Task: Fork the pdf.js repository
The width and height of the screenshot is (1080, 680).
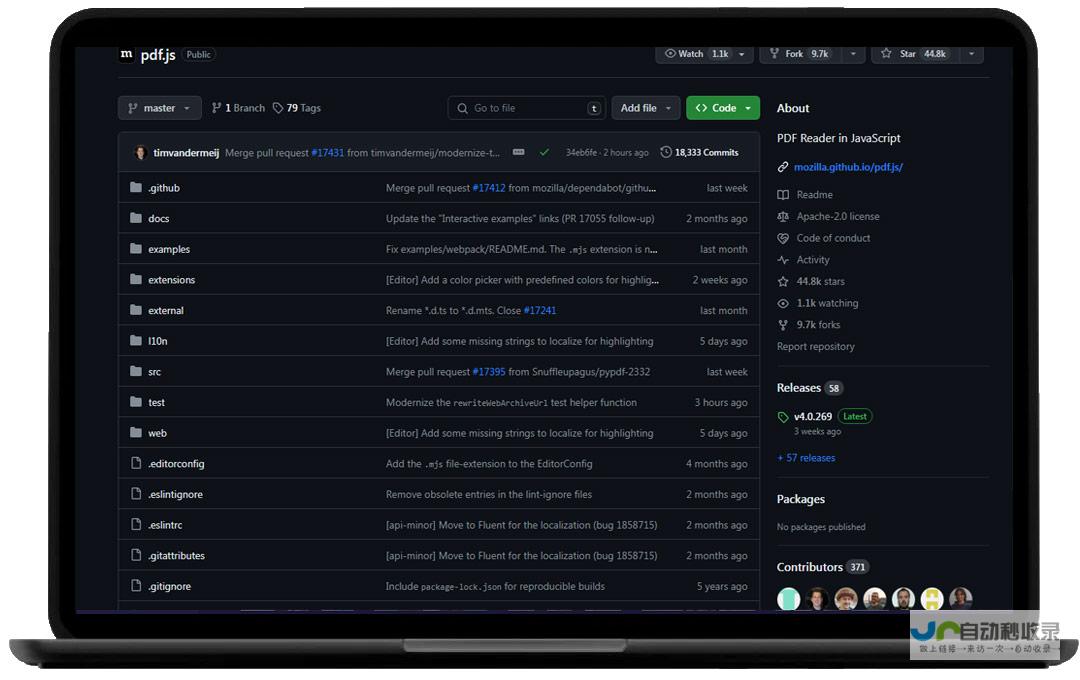Action: click(802, 54)
